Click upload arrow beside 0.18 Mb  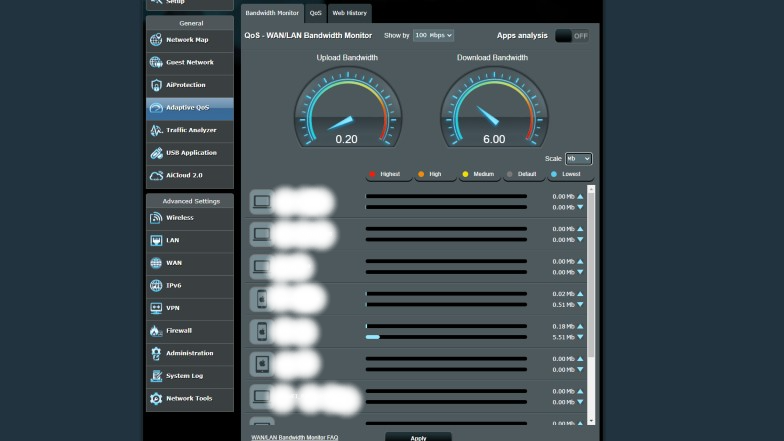point(580,326)
